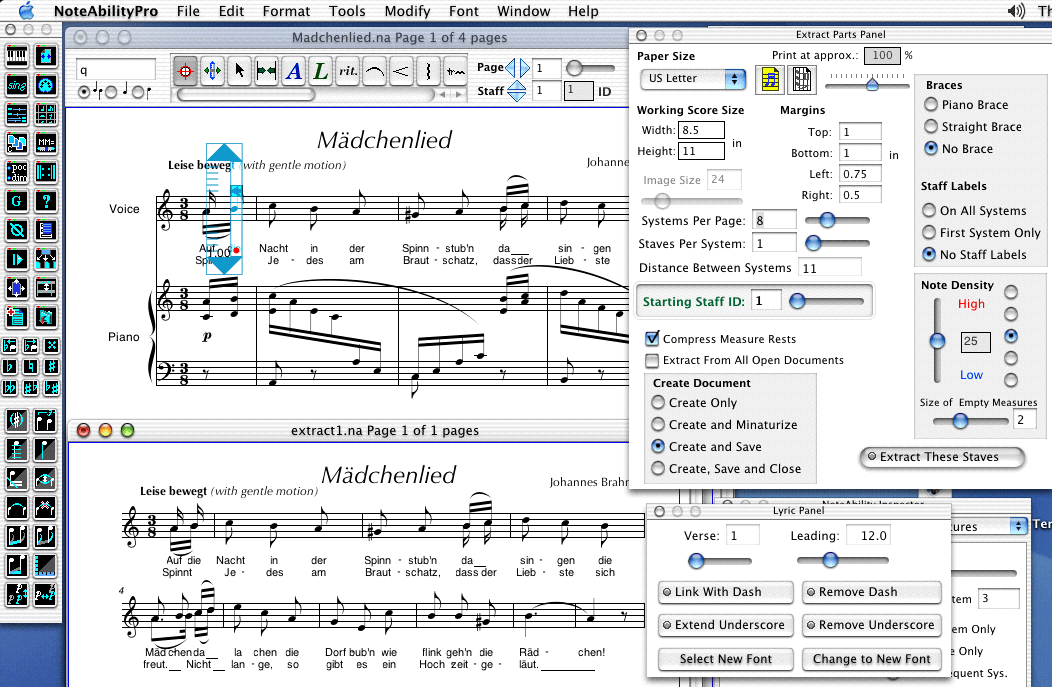Viewport: 1052px width, 687px height.
Task: Click the rit. tempo marking tool
Action: pos(348,70)
